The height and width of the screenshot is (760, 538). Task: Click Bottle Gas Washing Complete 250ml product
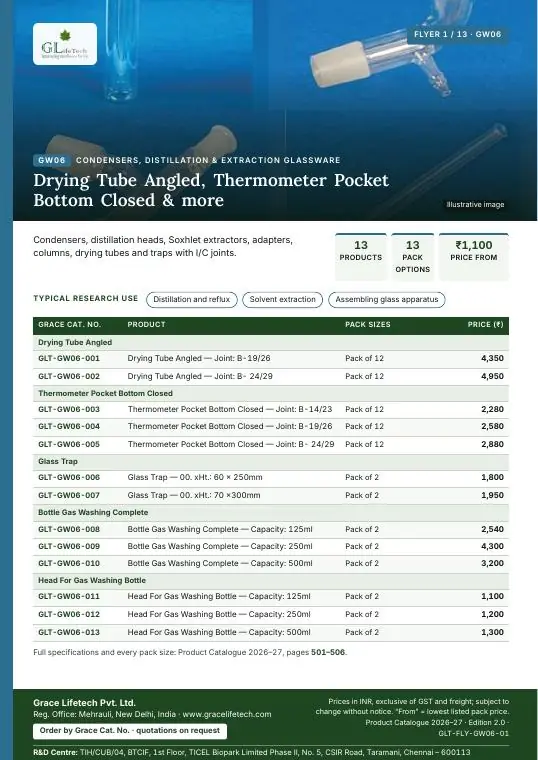pyautogui.click(x=220, y=546)
